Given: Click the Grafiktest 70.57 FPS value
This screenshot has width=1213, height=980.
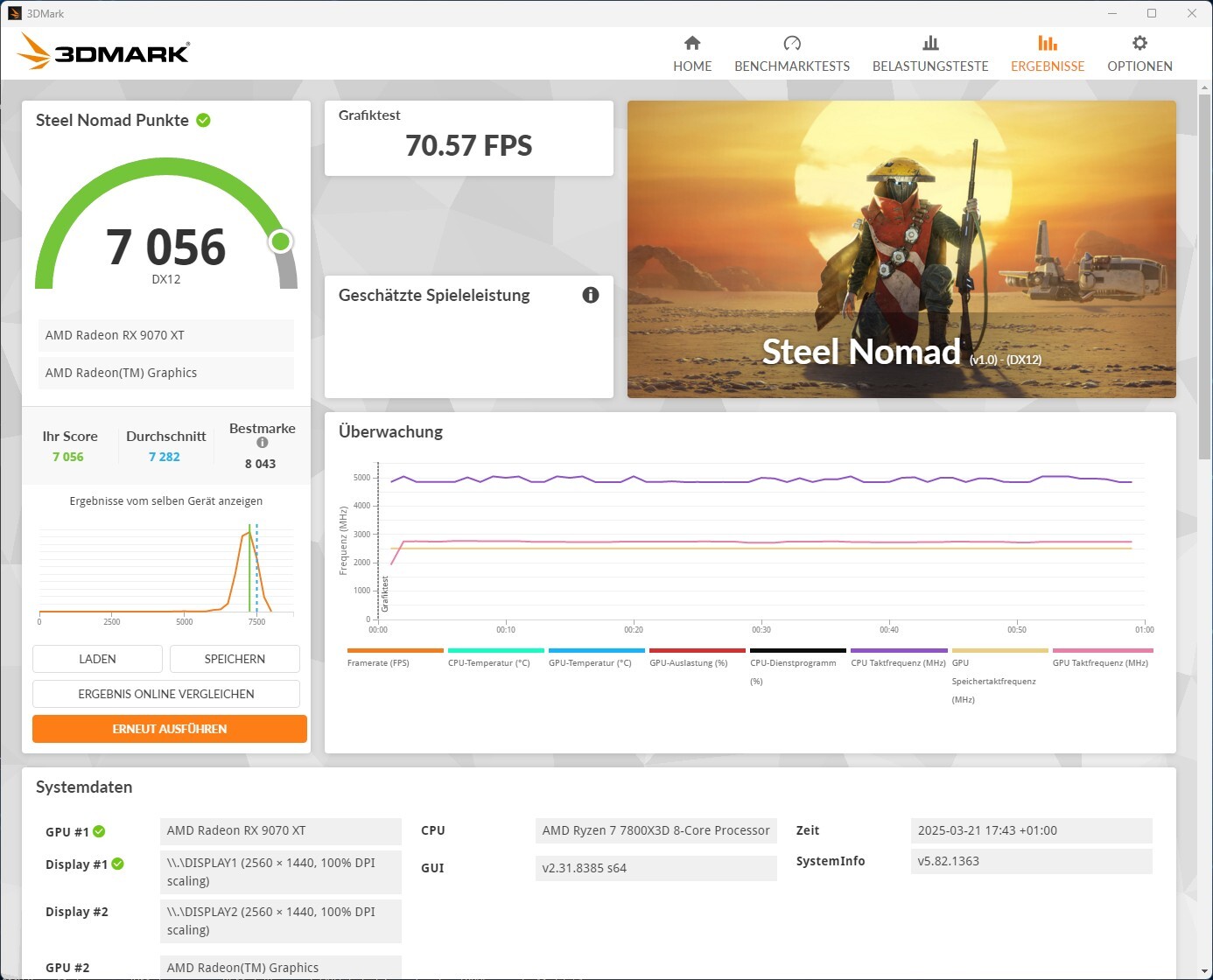Looking at the screenshot, I should (469, 145).
